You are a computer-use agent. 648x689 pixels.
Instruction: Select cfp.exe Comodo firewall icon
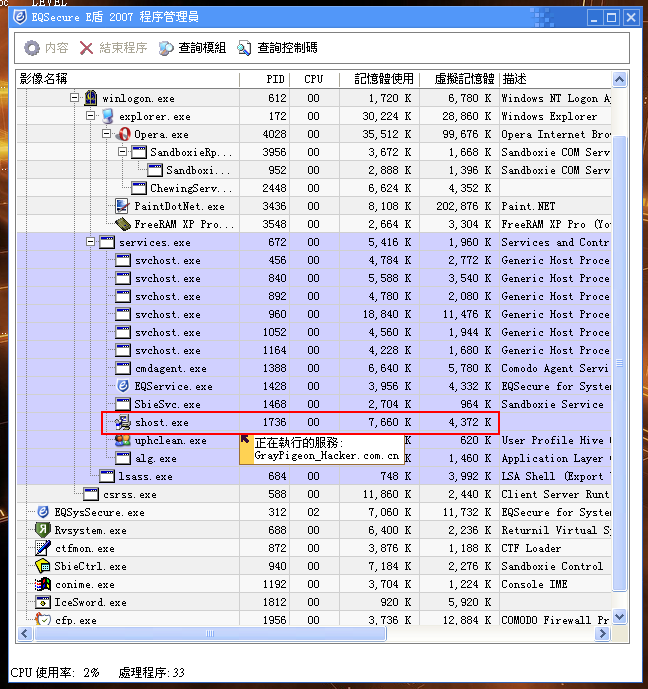[x=43, y=619]
